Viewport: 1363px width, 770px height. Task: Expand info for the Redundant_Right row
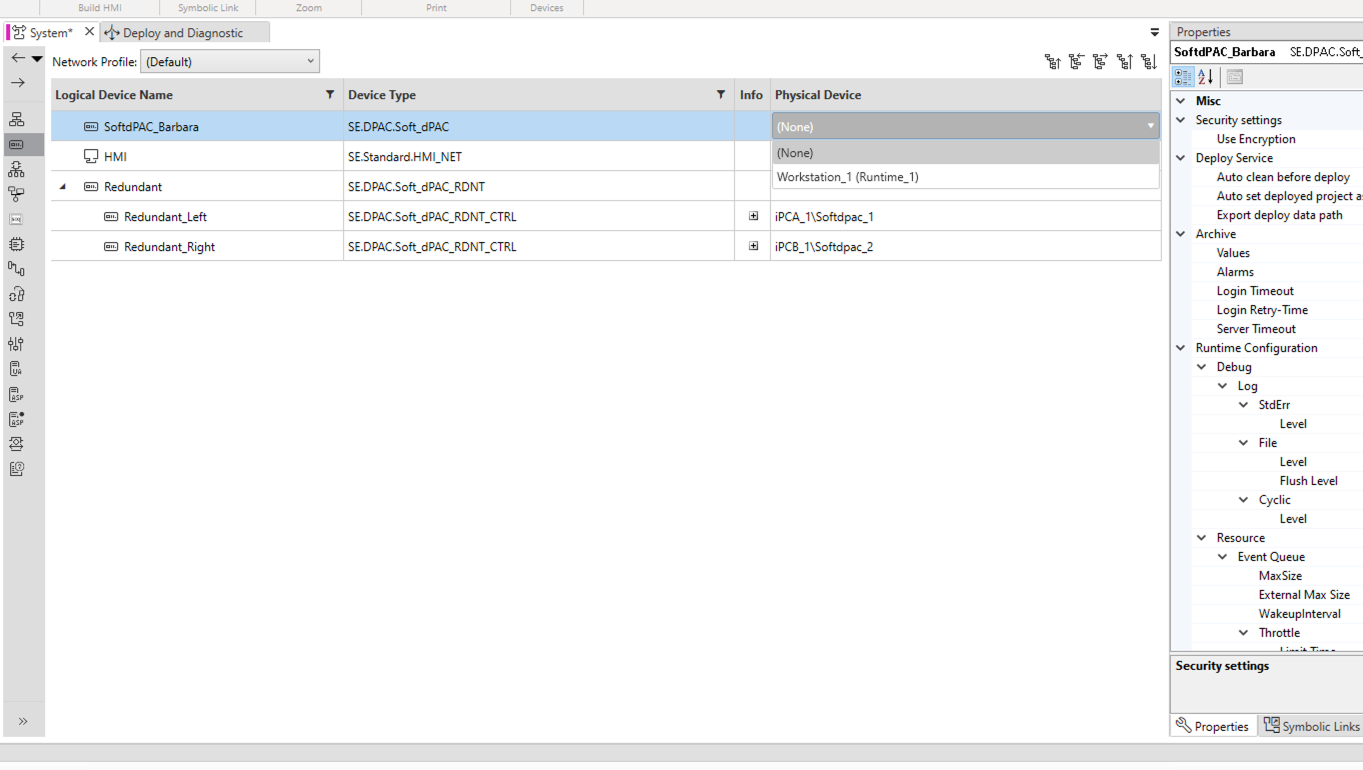[x=753, y=246]
